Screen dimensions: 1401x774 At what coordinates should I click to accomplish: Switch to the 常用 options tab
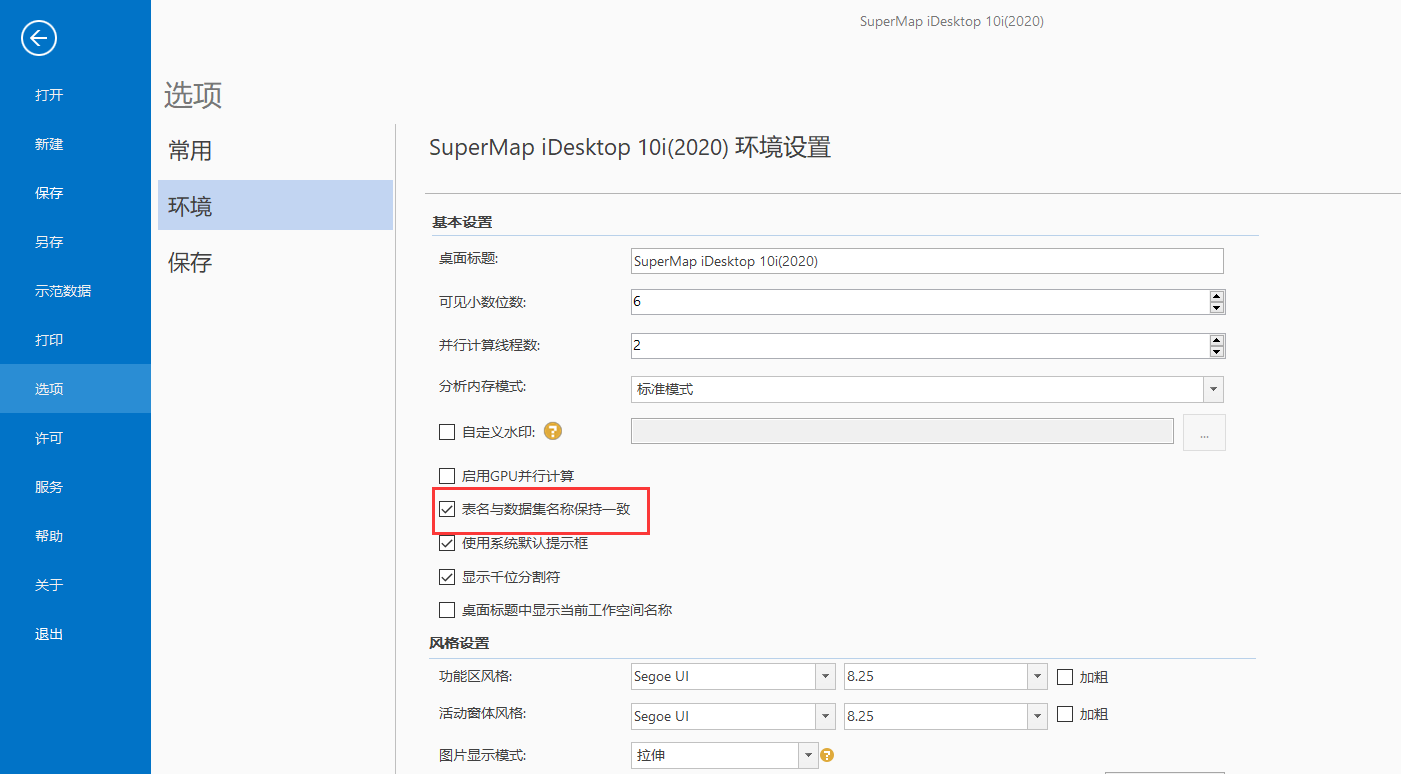point(275,151)
